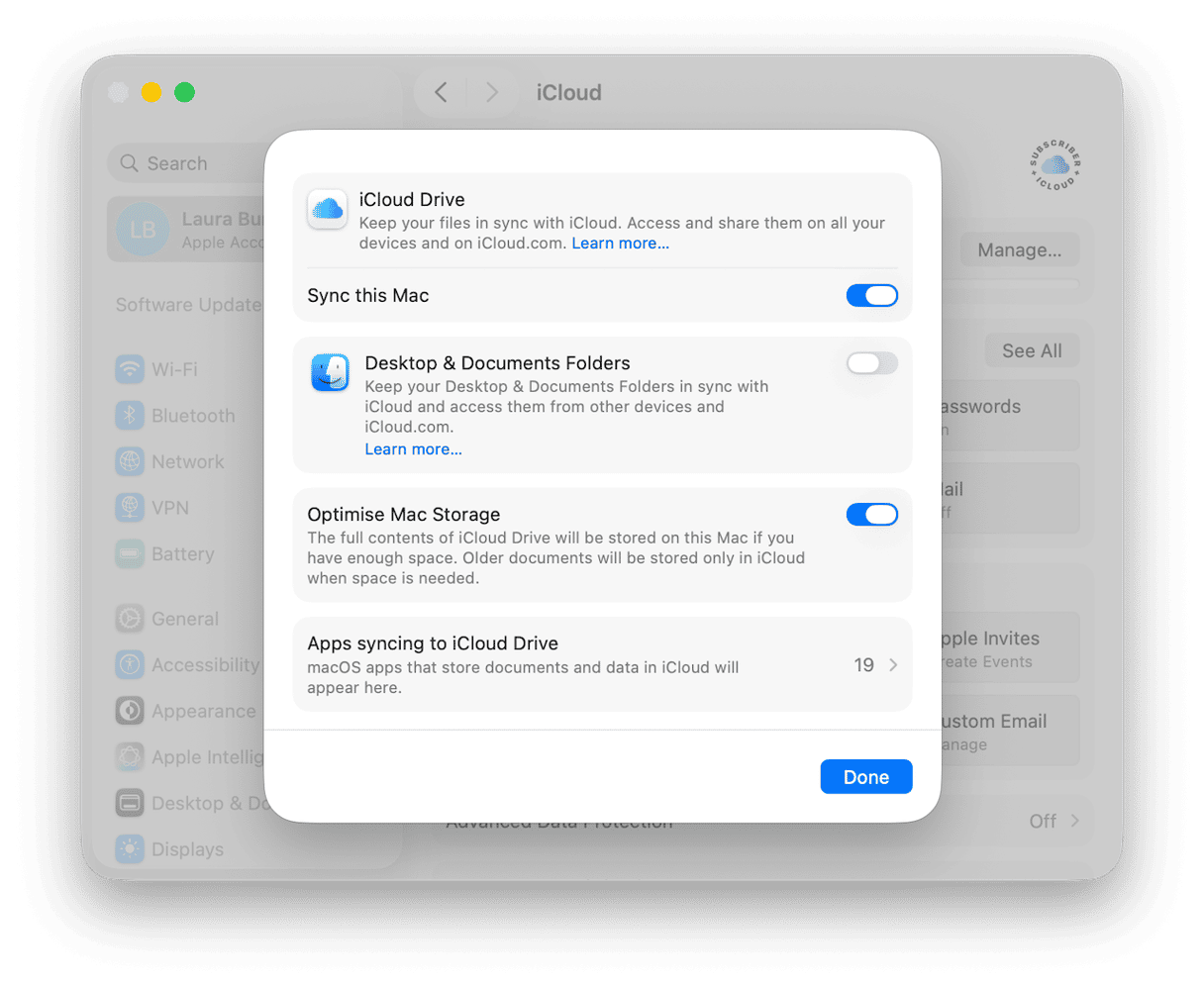Viewport: 1204px width, 987px height.
Task: Click the magnifying glass search icon
Action: (x=129, y=163)
